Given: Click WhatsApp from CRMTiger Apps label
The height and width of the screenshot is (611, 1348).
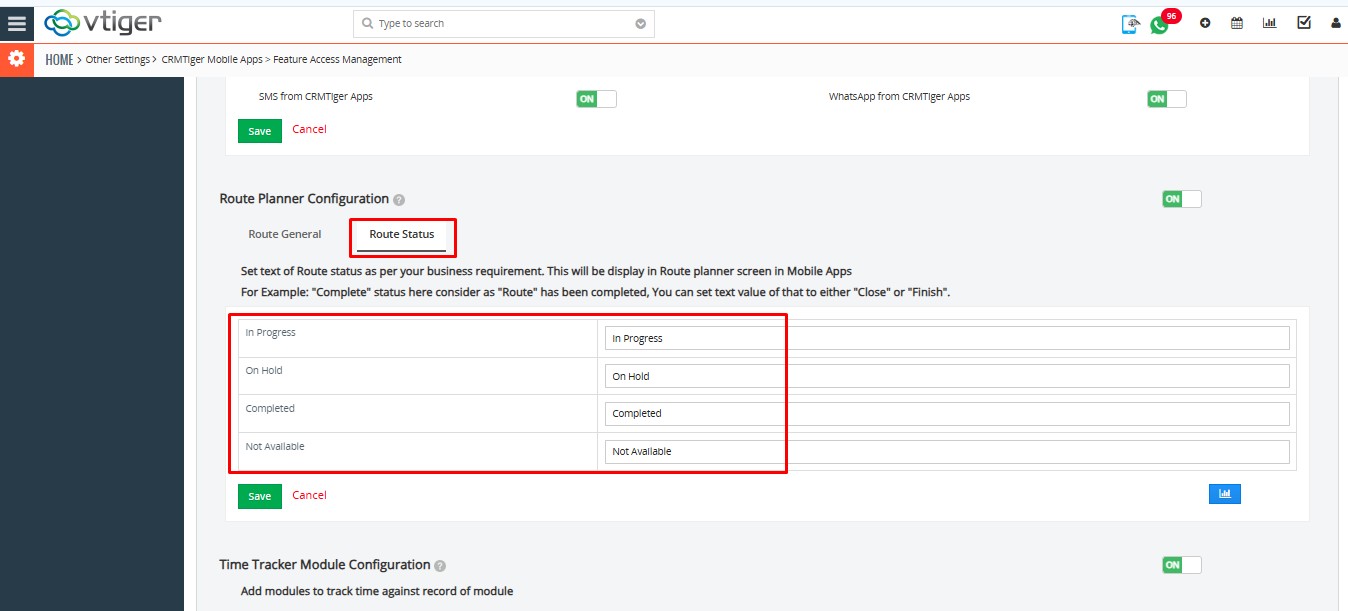Looking at the screenshot, I should [899, 97].
